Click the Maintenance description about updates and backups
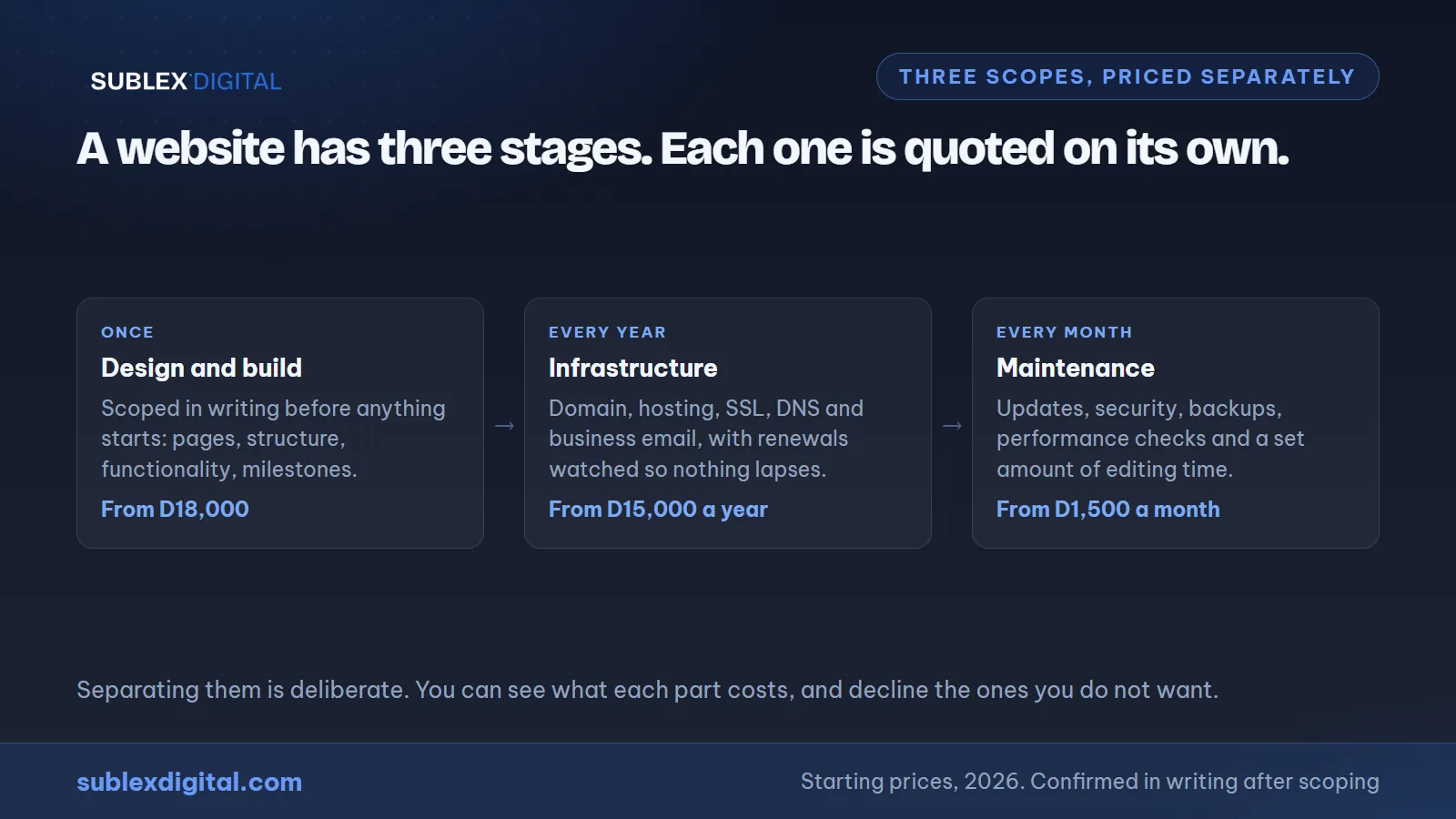 pos(1150,439)
